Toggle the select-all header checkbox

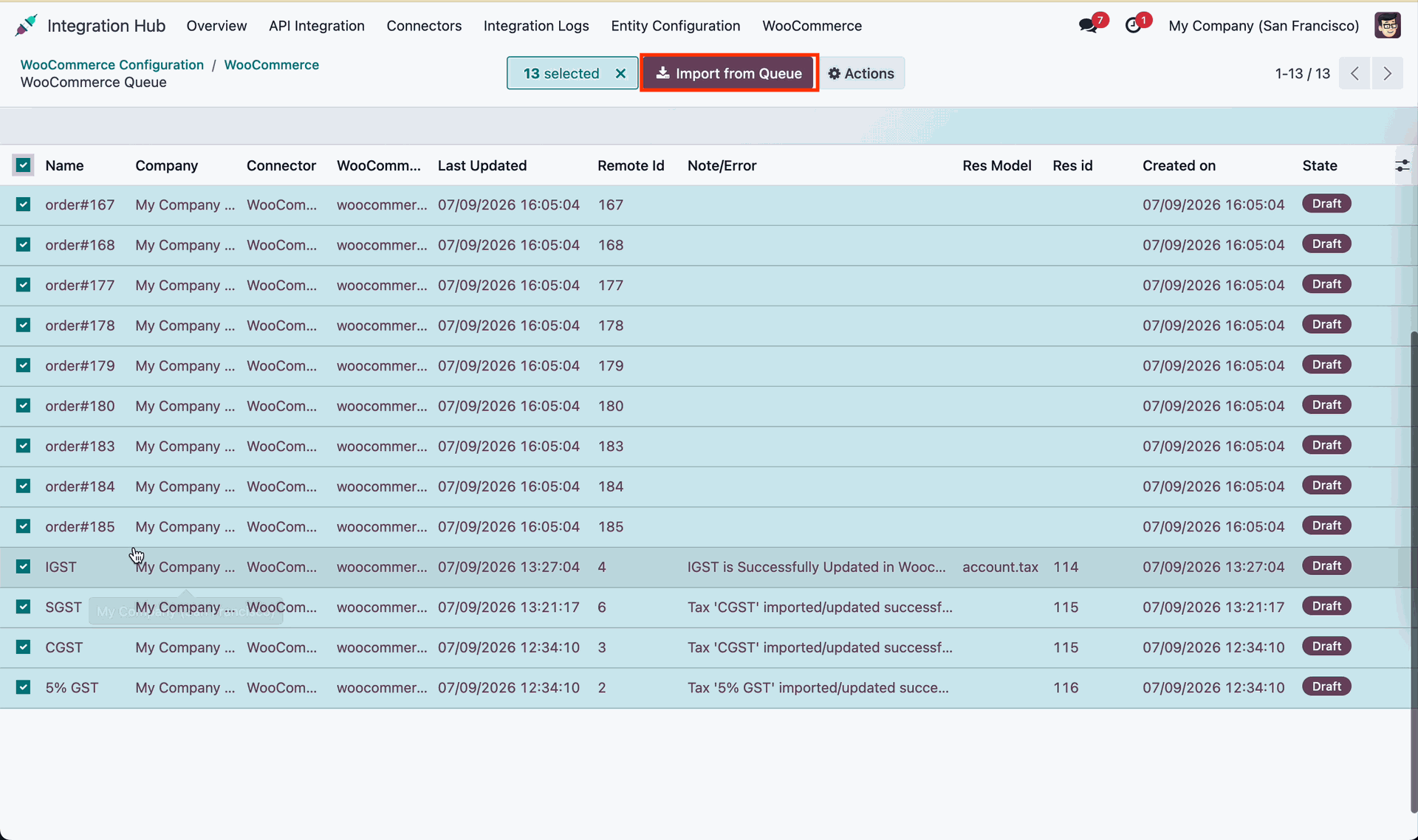(24, 165)
